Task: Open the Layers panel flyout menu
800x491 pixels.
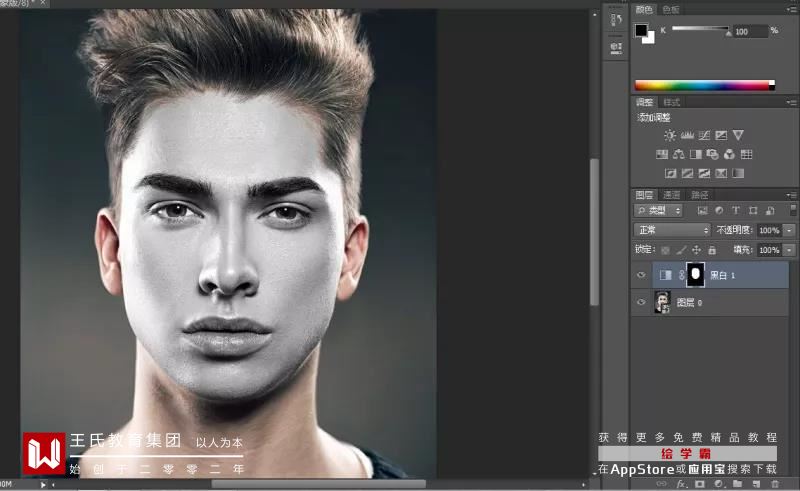Action: (x=791, y=195)
